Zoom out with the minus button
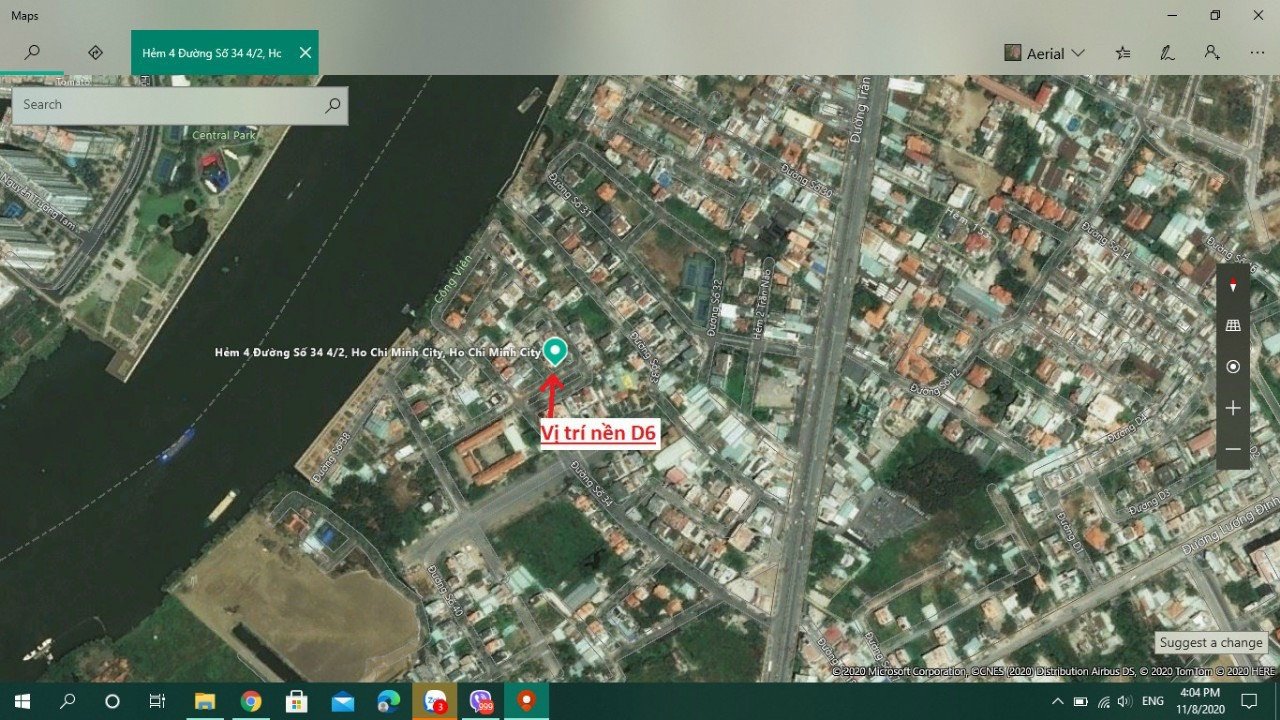This screenshot has height=720, width=1280. pos(1233,449)
